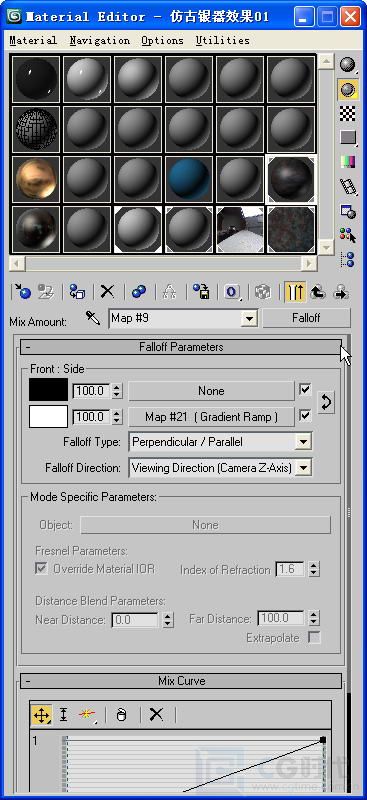The image size is (367, 800).
Task: Select the blue material sample sphere
Action: click(x=189, y=180)
